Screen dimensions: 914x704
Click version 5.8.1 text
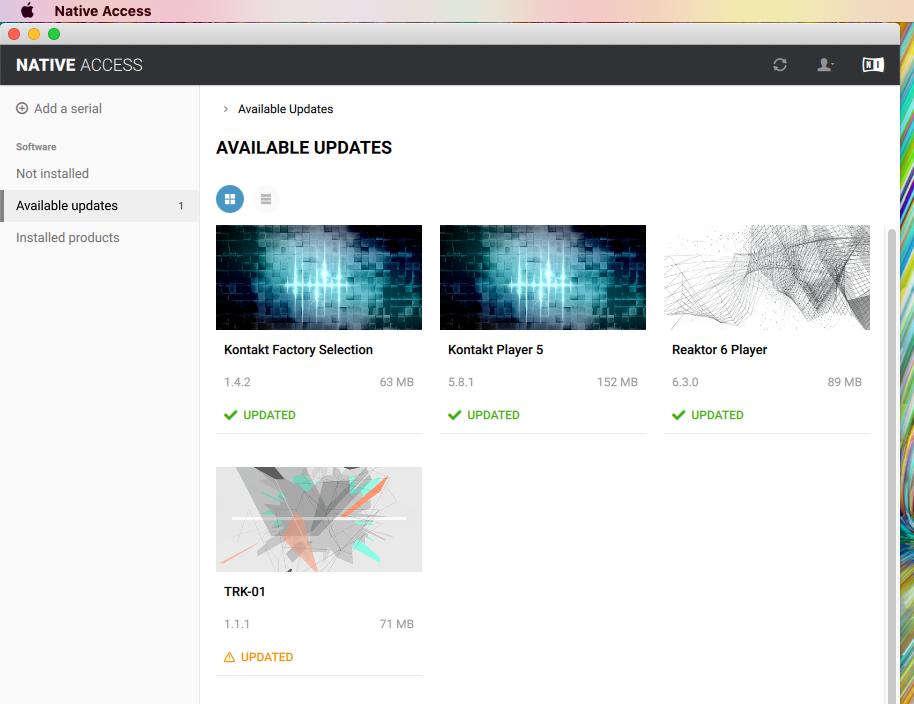(x=461, y=382)
